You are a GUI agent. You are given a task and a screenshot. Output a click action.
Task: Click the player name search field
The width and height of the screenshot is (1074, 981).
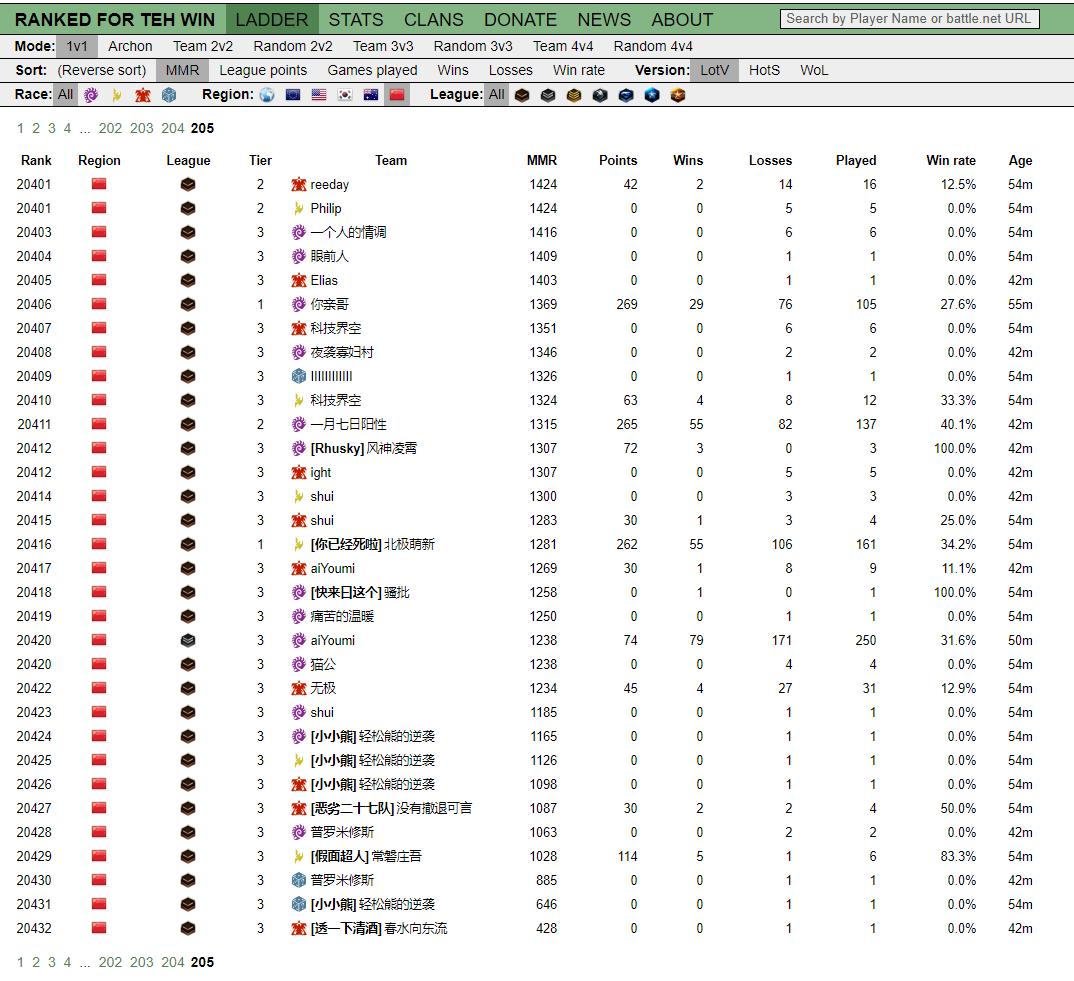(x=910, y=19)
